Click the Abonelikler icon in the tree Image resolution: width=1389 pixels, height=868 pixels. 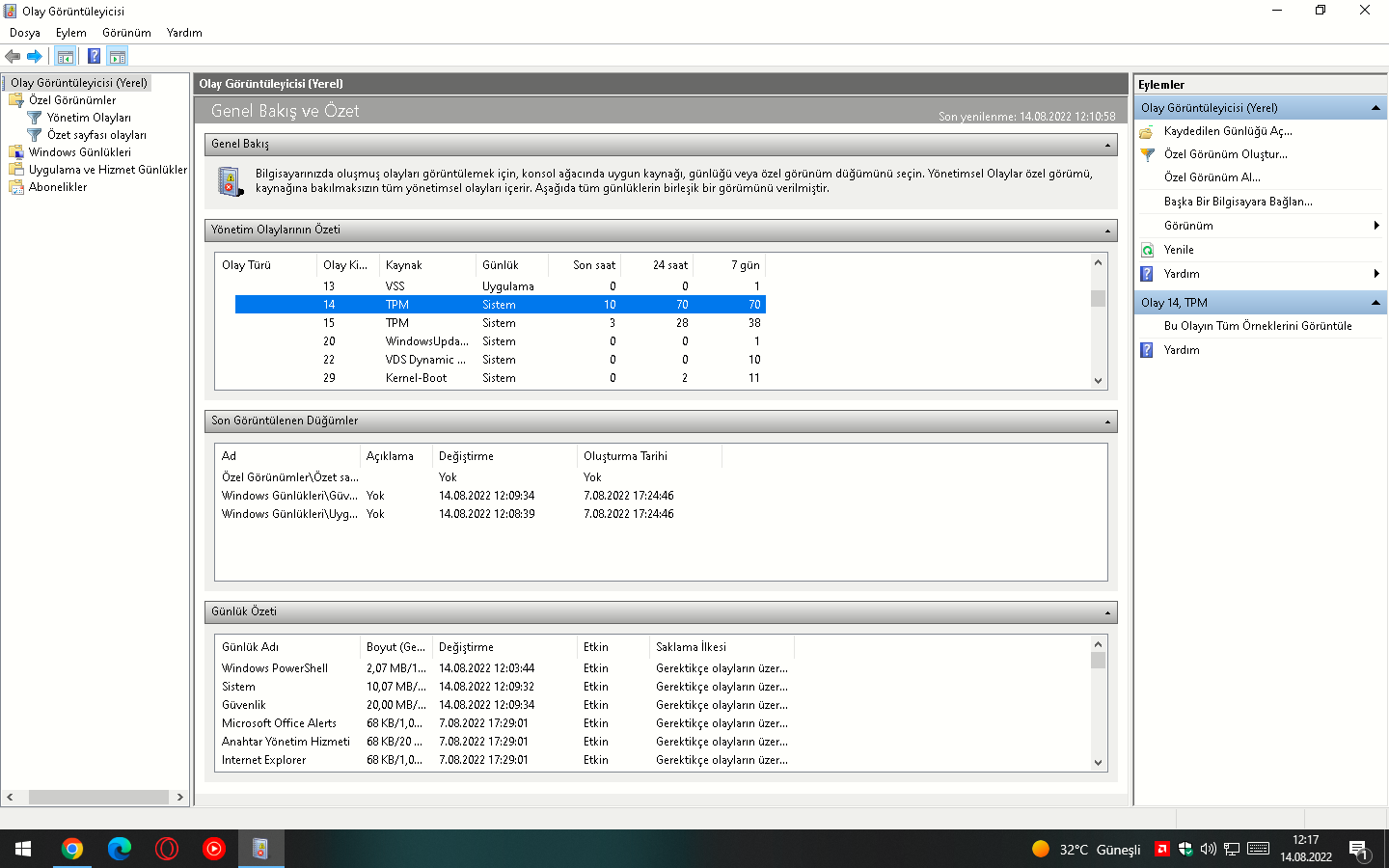[x=16, y=187]
